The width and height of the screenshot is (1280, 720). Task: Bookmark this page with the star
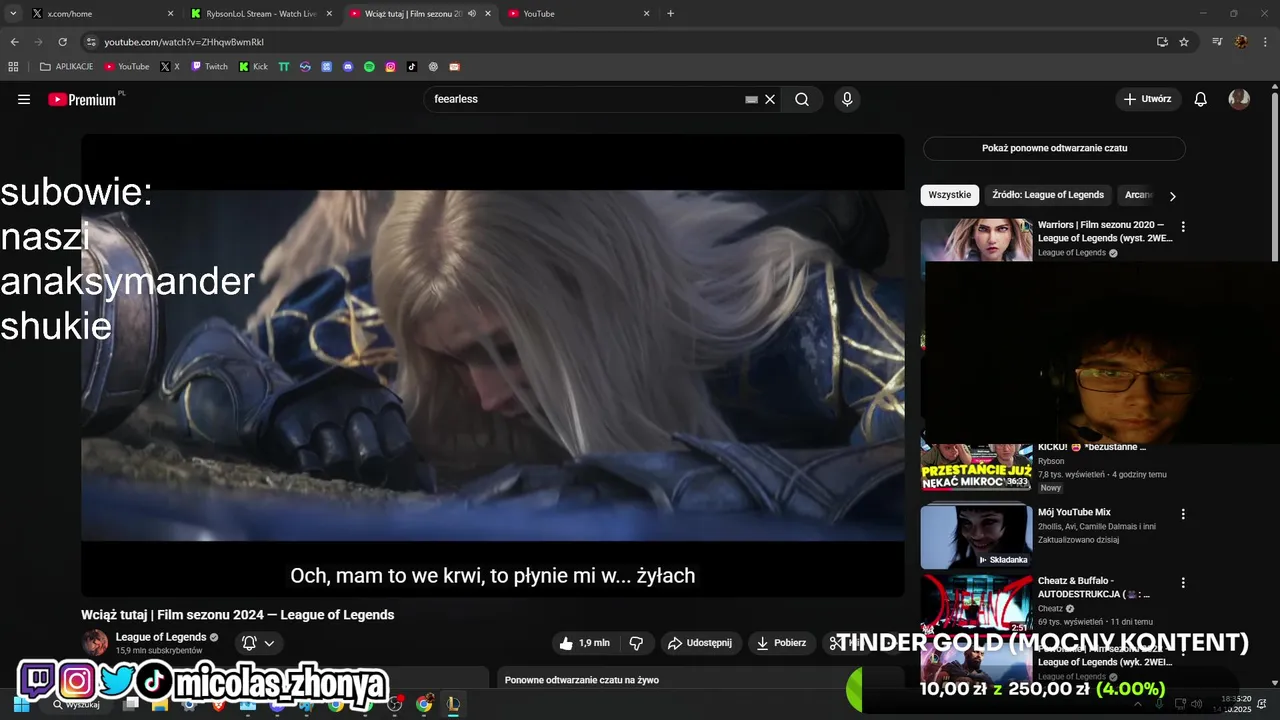(x=1184, y=42)
